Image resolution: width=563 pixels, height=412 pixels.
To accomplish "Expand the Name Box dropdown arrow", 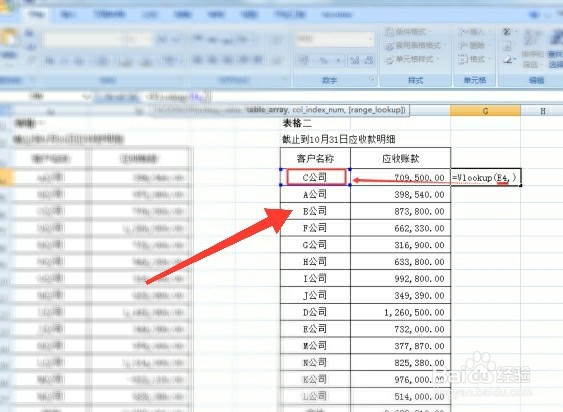I will 86,96.
